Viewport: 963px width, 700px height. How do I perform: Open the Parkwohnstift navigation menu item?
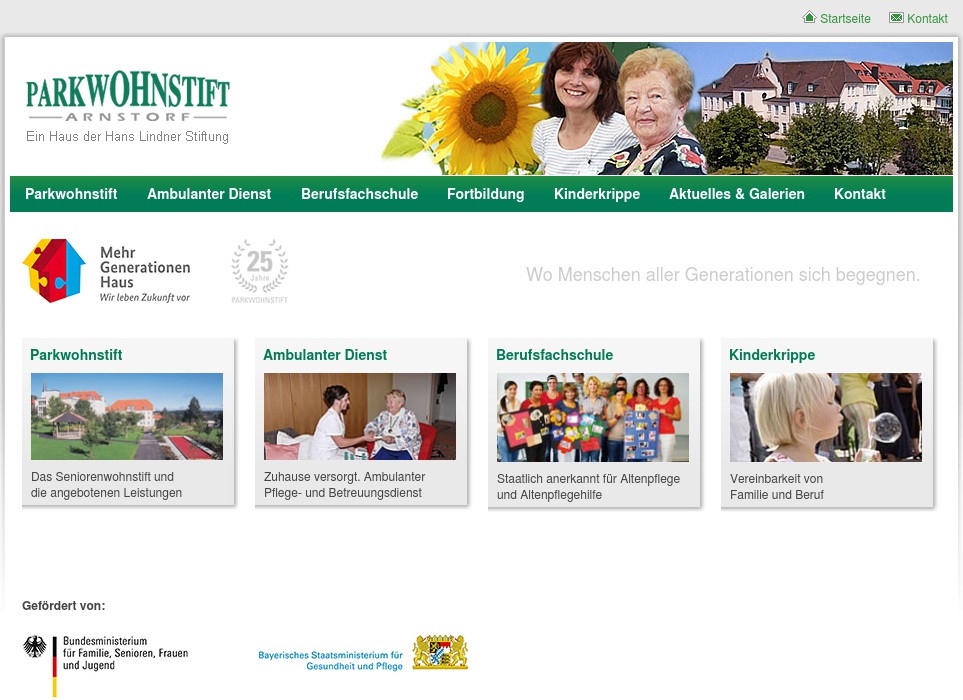[71, 194]
